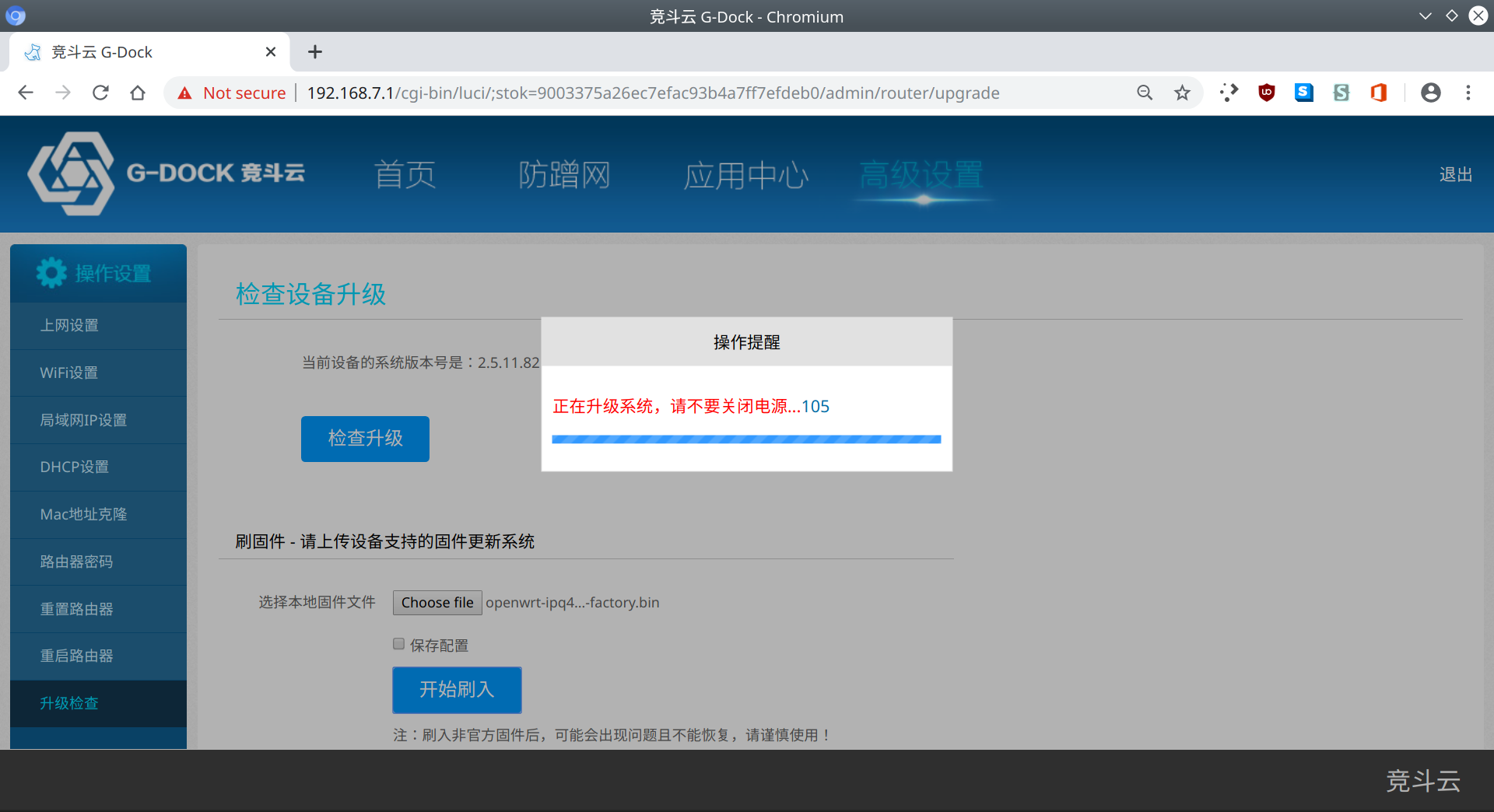Click the uBlock Origin extension icon

[1266, 93]
